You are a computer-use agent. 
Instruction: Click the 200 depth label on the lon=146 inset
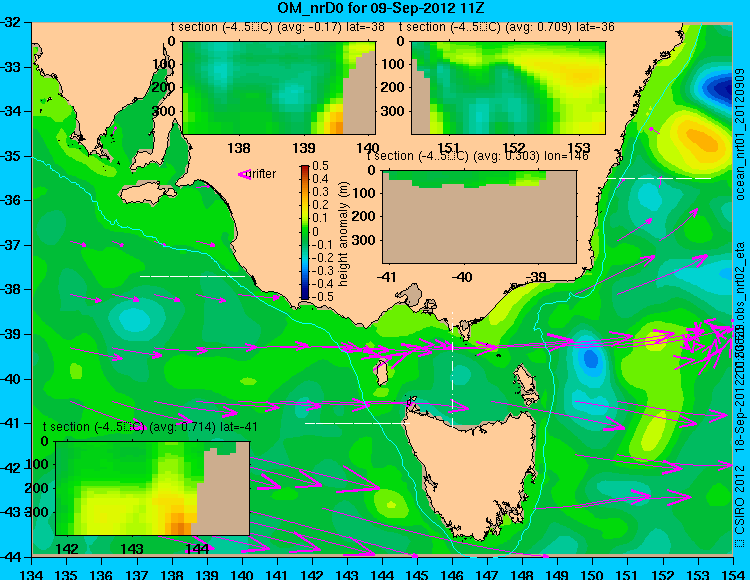pyautogui.click(x=364, y=217)
